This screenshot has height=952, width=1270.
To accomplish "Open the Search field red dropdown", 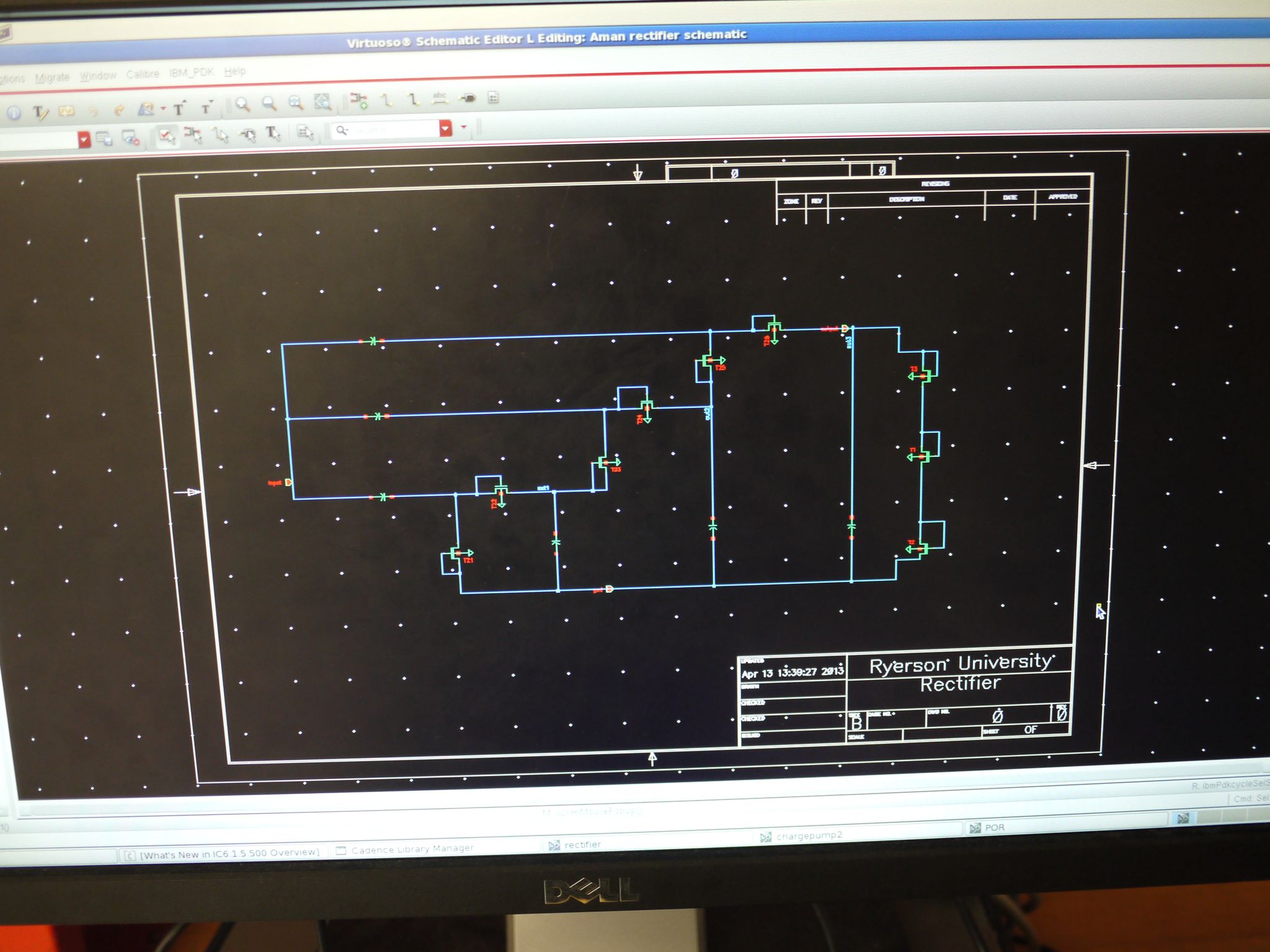I will tap(446, 128).
